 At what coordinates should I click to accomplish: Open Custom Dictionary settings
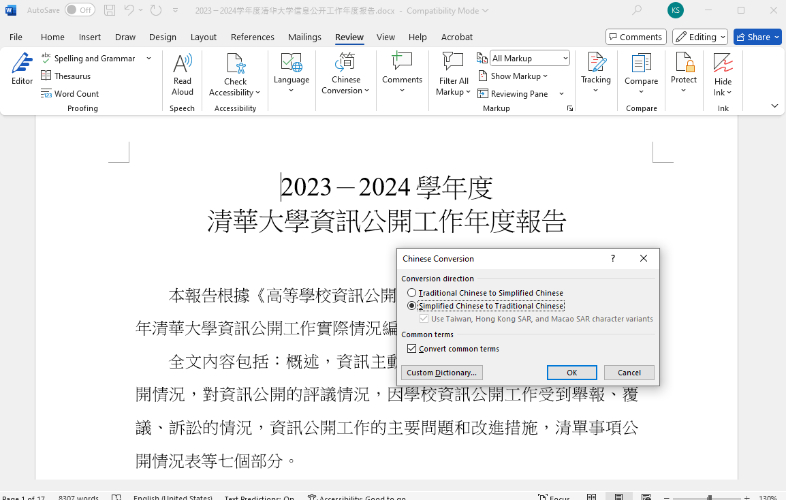(442, 373)
